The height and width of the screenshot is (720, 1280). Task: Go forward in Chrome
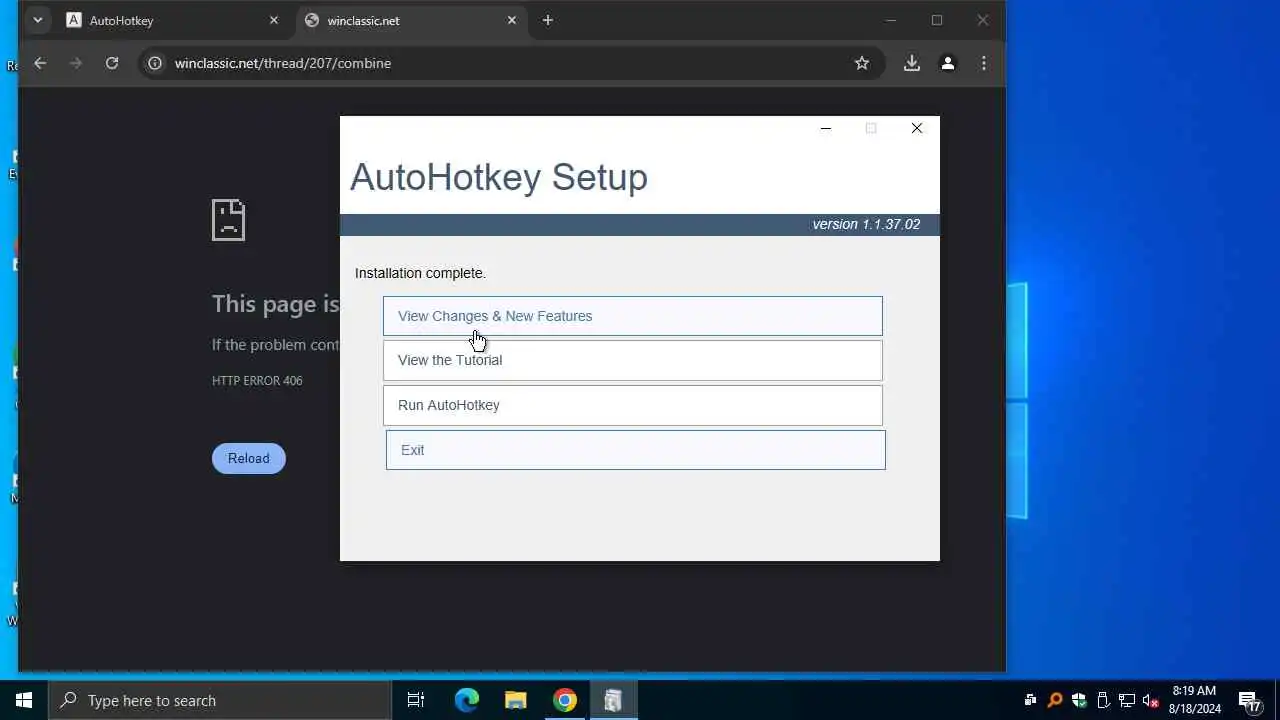tap(76, 63)
